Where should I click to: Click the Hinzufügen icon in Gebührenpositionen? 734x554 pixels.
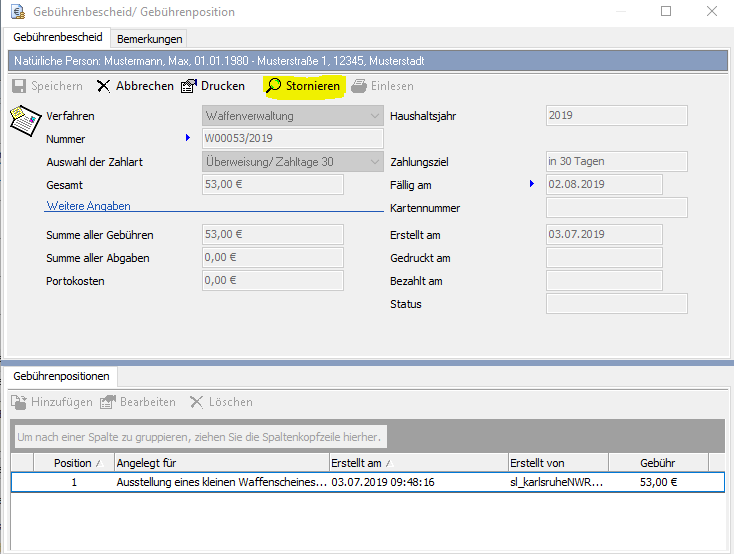click(x=18, y=402)
